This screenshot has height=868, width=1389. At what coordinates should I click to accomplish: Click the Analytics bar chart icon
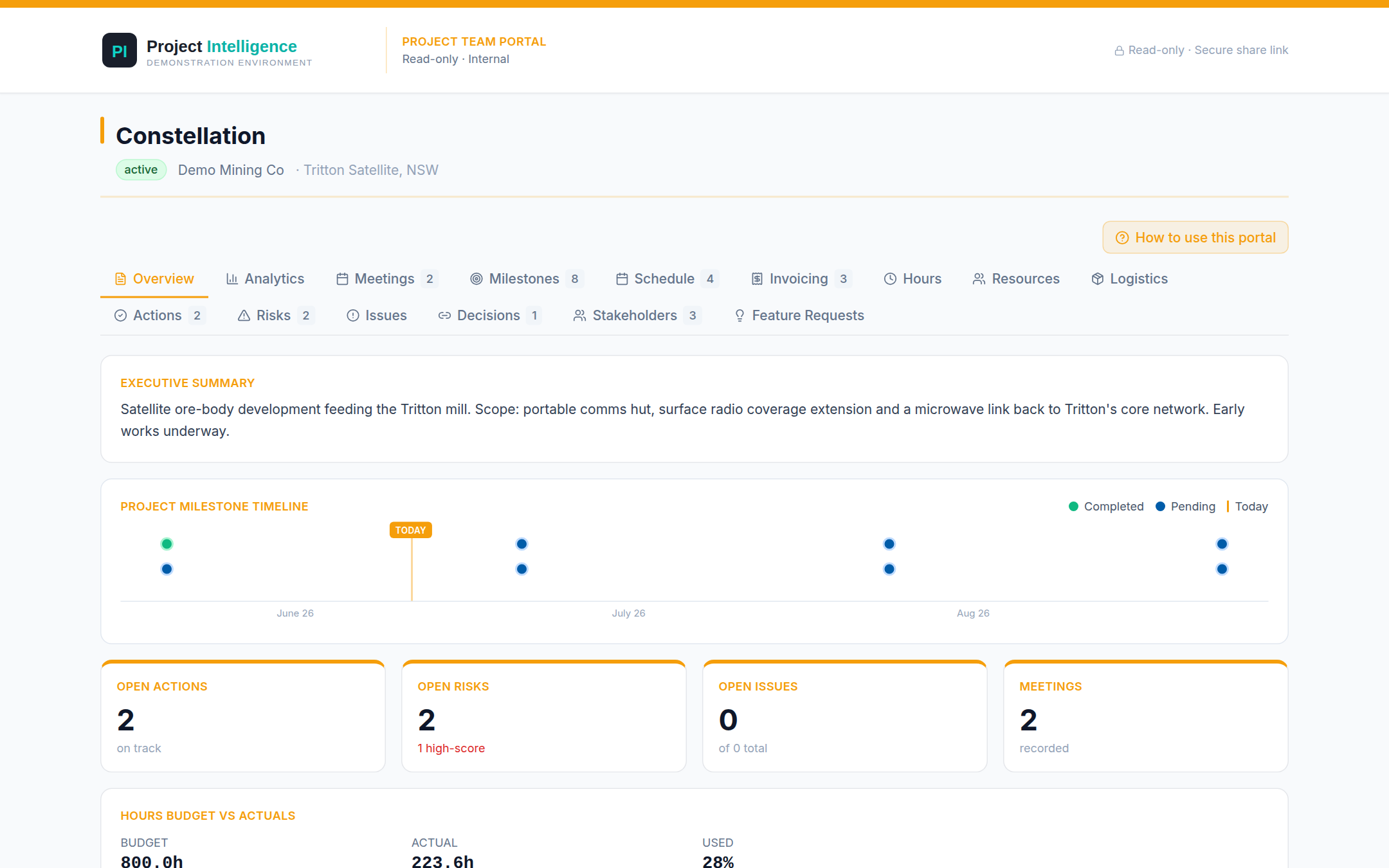[x=232, y=279]
